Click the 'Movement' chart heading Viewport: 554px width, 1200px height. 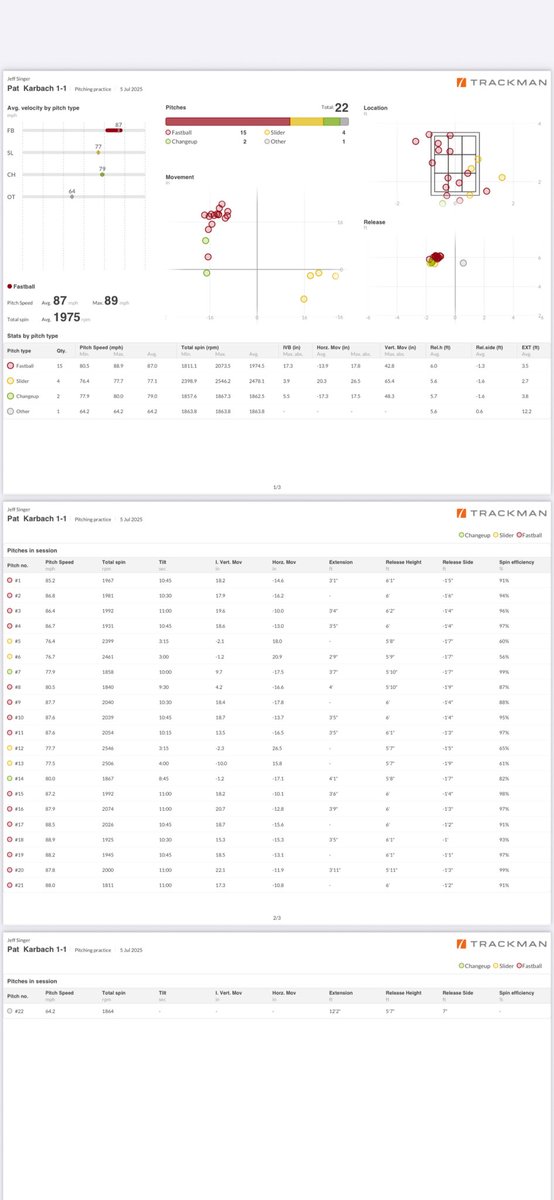(x=180, y=176)
